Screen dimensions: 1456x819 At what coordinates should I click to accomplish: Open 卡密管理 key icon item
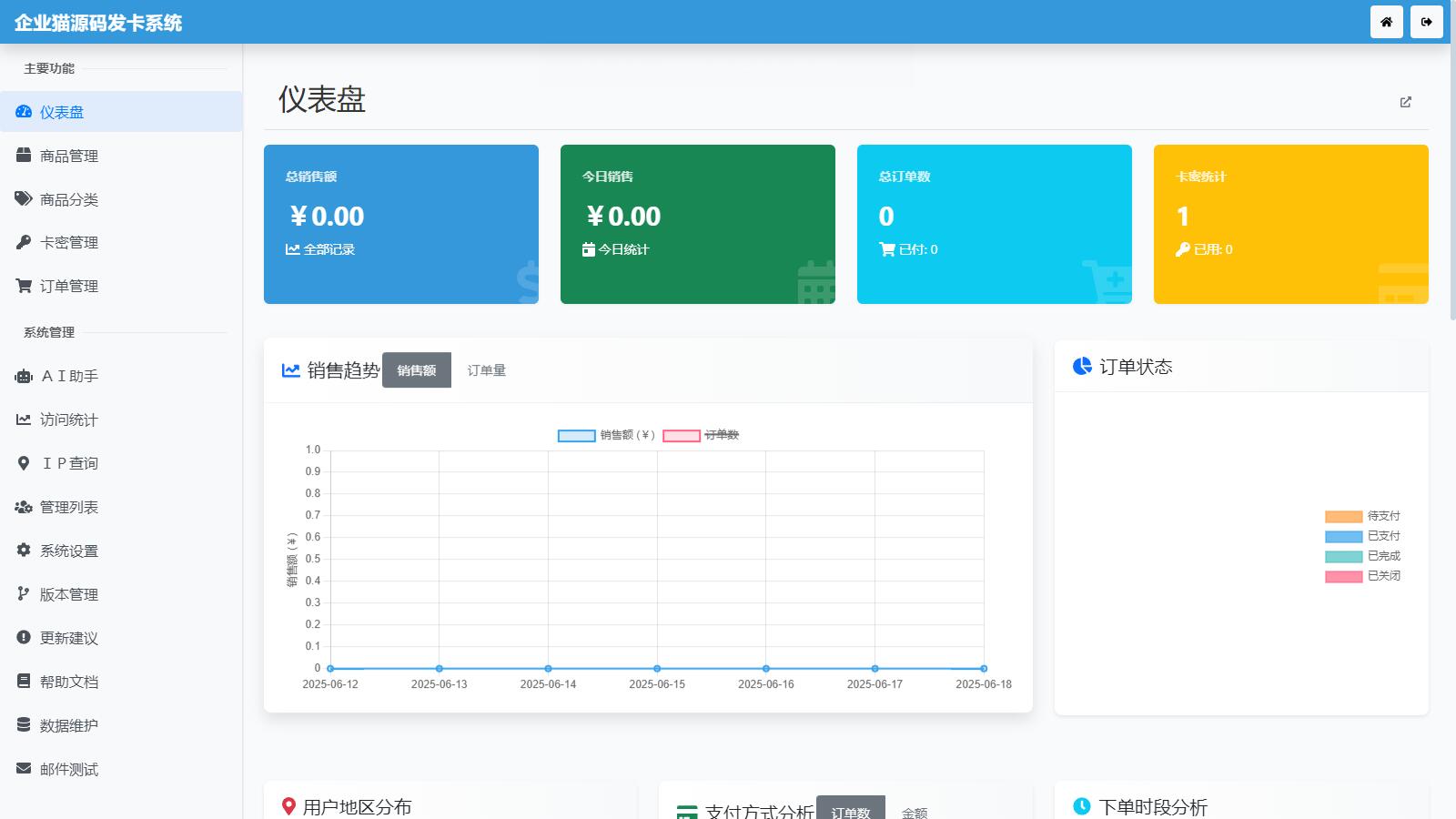pos(69,242)
